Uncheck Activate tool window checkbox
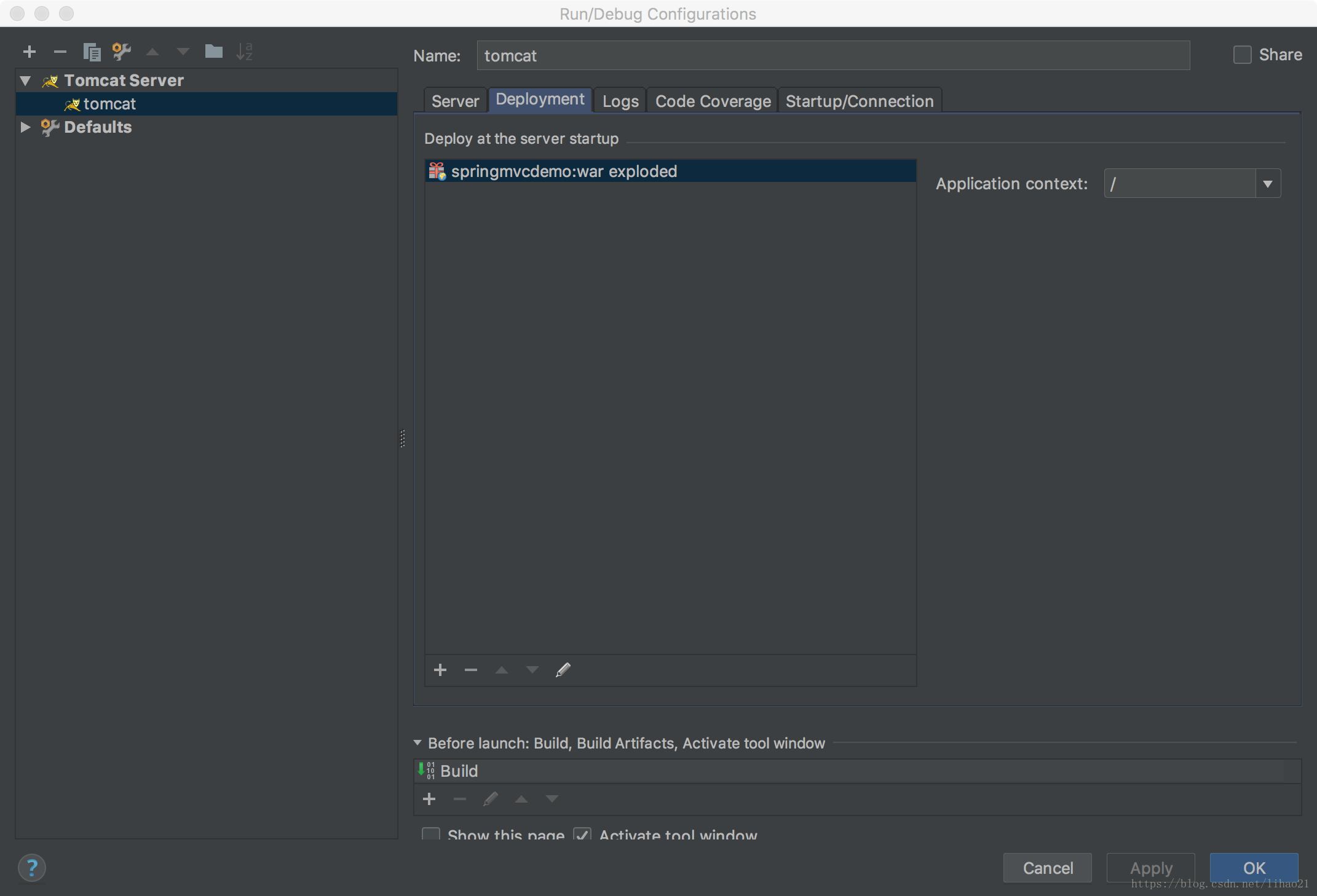This screenshot has width=1317, height=896. [582, 834]
